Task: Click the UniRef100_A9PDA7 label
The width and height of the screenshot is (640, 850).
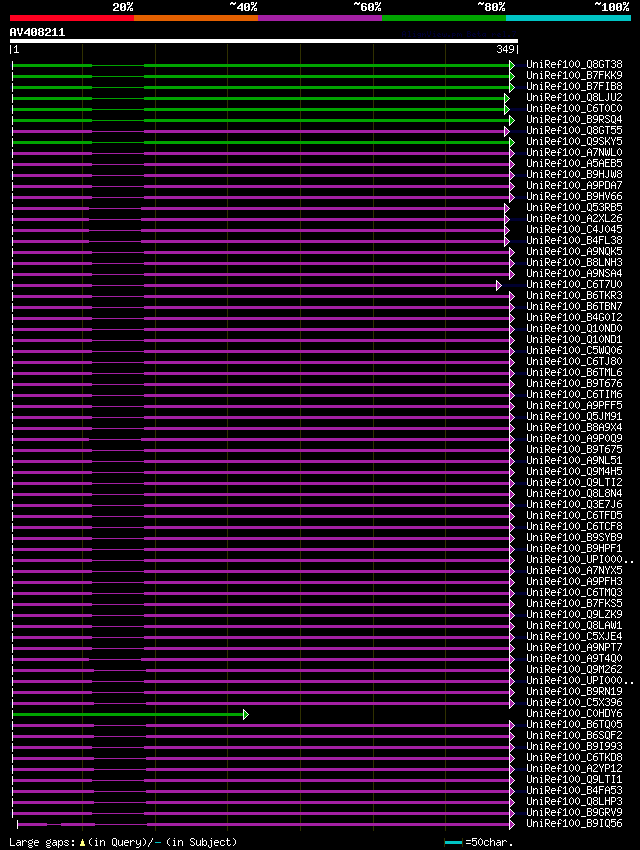Action: pyautogui.click(x=574, y=185)
